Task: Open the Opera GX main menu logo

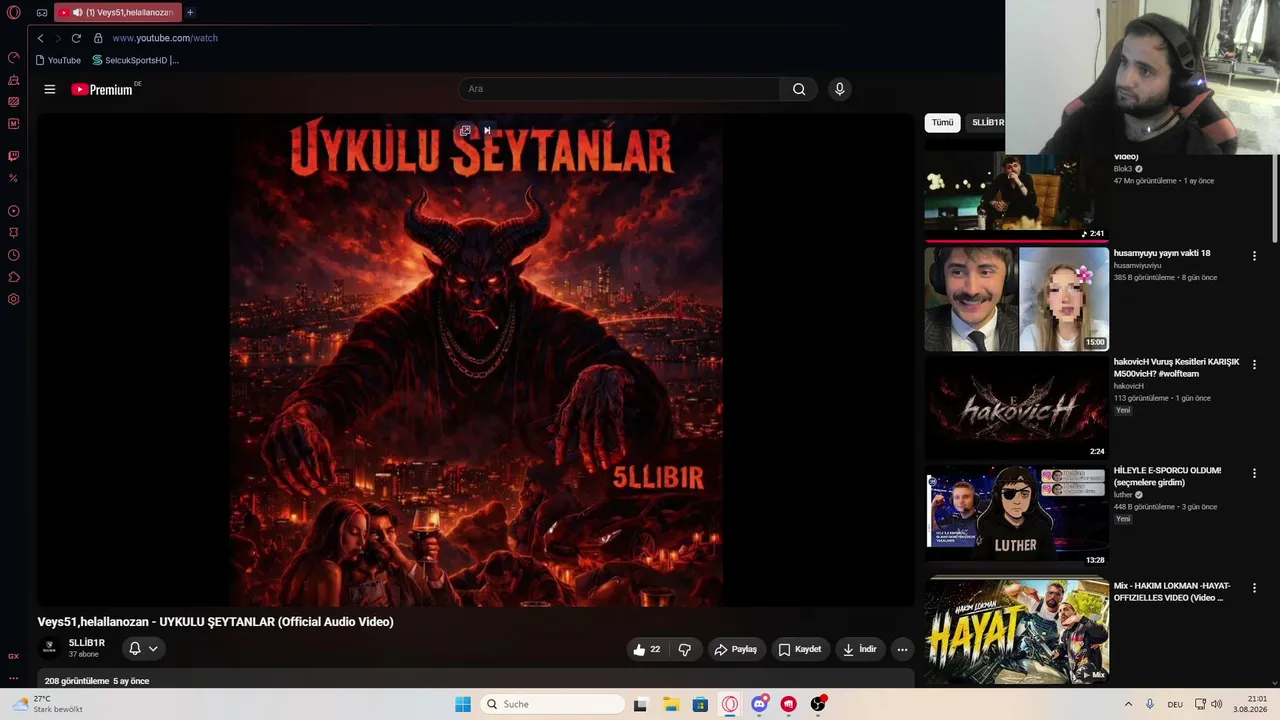Action: coord(14,13)
